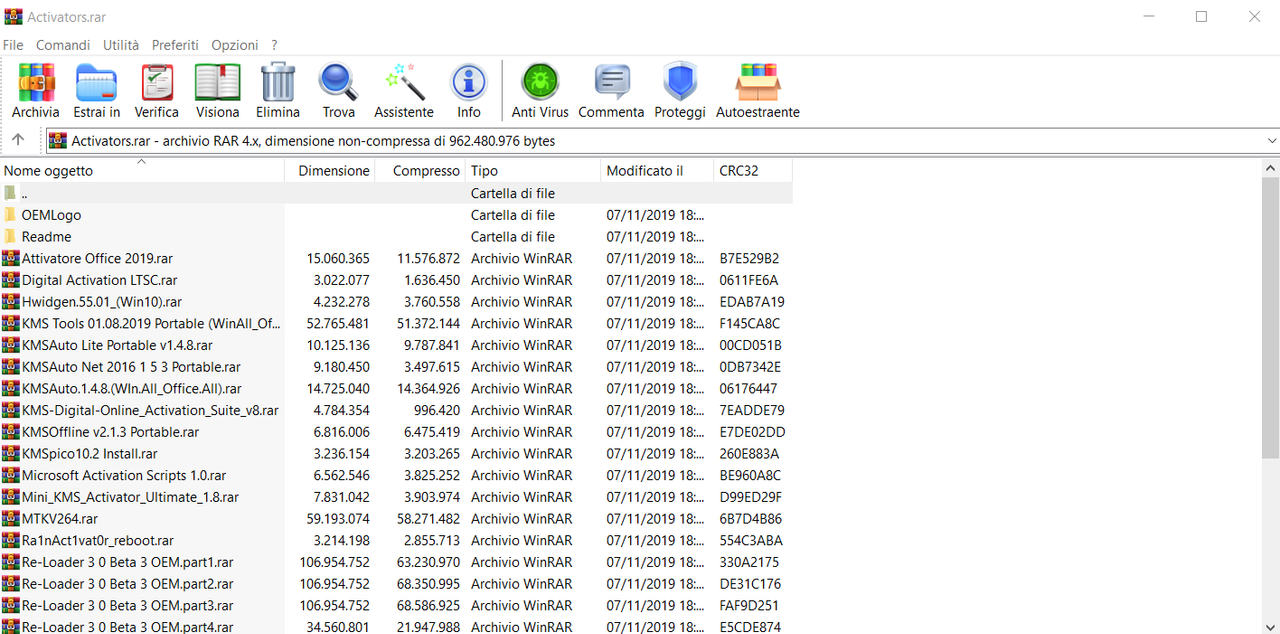Open the Preferiti menu
This screenshot has height=634, width=1280.
click(175, 45)
